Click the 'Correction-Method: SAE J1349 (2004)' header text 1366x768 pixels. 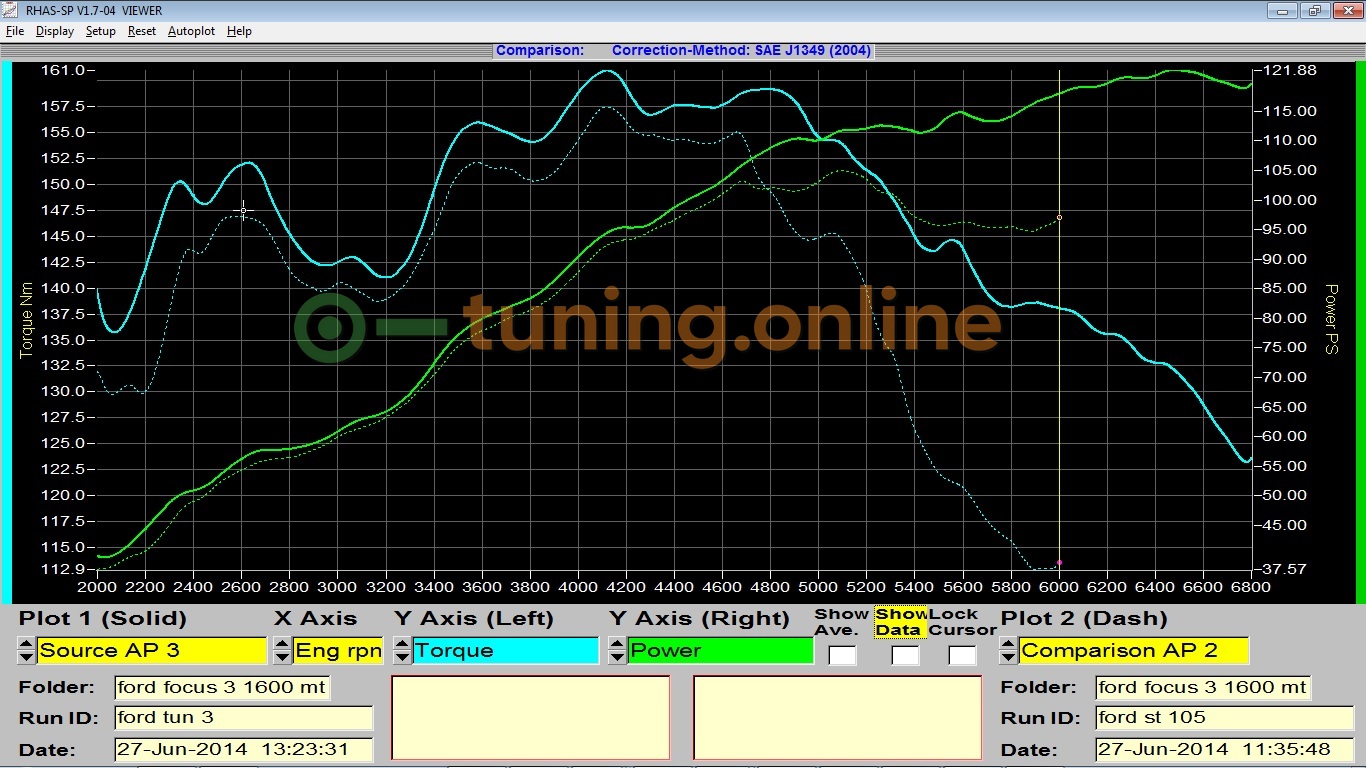coord(741,50)
